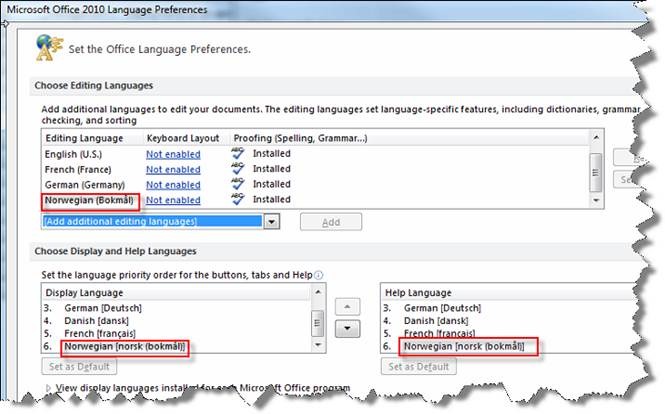Click the Editing Language column header
This screenshot has width=665, height=414.
pos(92,138)
